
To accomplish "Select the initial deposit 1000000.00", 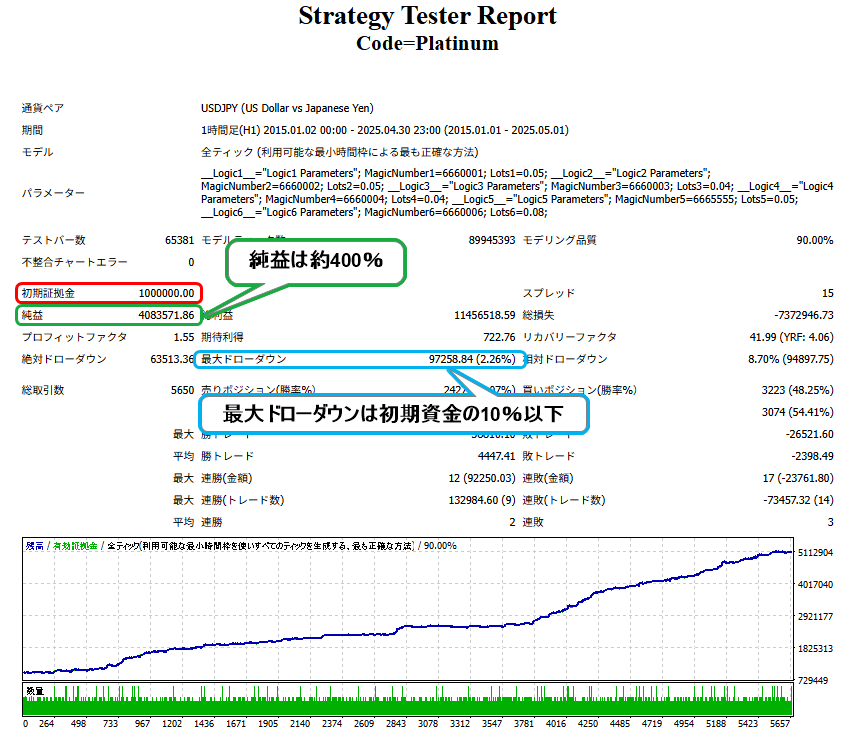I will point(166,293).
